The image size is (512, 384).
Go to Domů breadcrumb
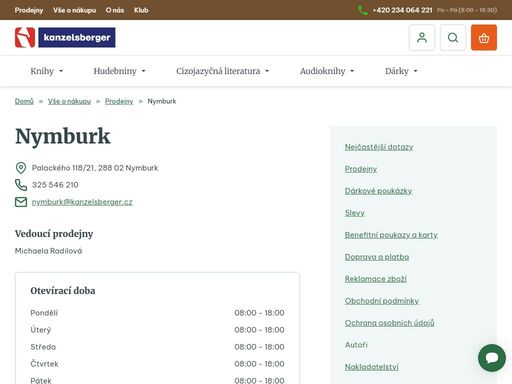click(24, 101)
